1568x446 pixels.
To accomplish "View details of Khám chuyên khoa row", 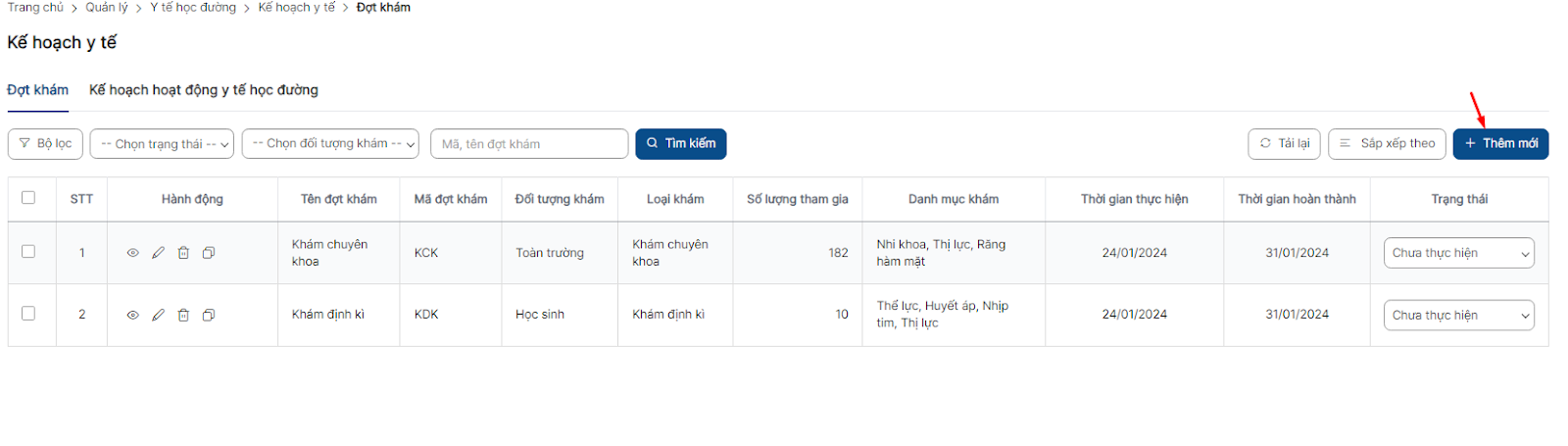I will pos(132,253).
